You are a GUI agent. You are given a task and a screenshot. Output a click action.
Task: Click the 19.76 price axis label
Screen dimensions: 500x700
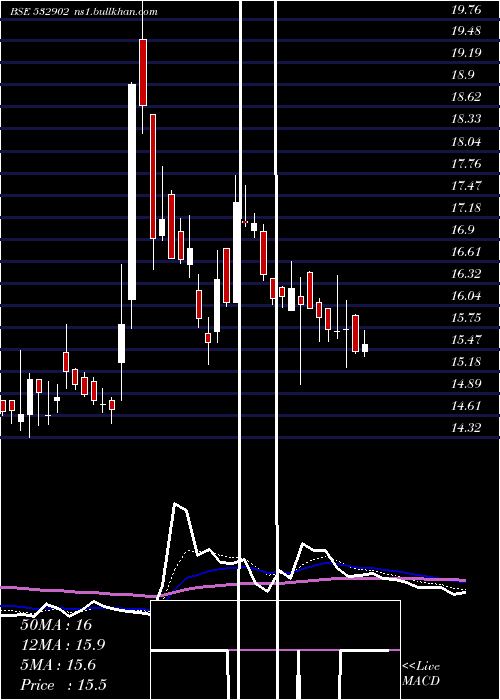[466, 9]
